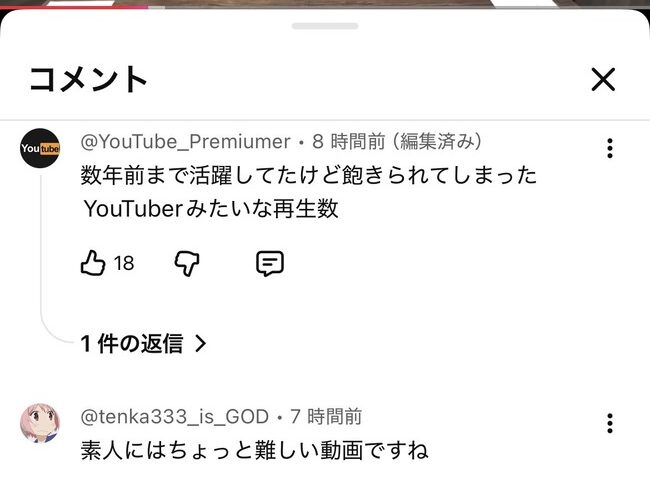Open three-dot menu for YouTube_Premiumer comment
650x480 pixels.
(609, 148)
